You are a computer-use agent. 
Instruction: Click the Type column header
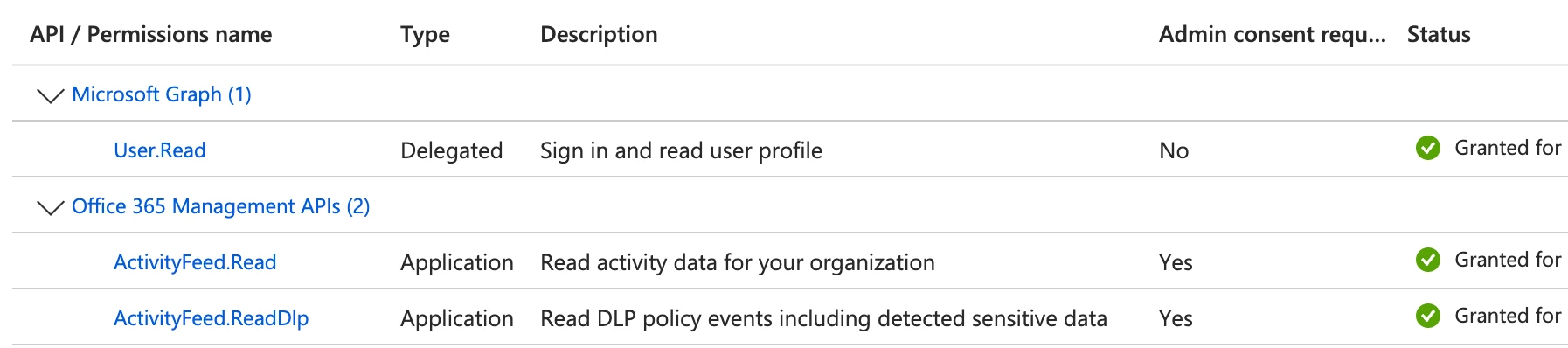pyautogui.click(x=426, y=35)
